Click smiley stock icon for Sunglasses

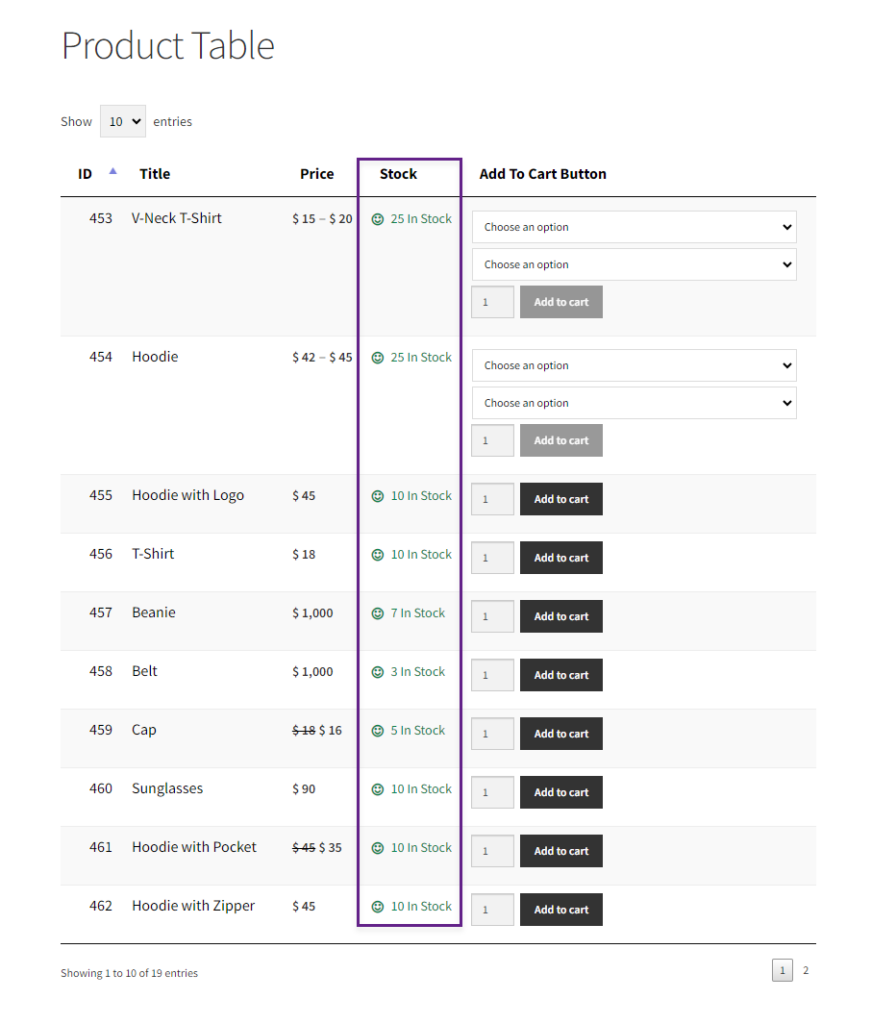coord(377,790)
